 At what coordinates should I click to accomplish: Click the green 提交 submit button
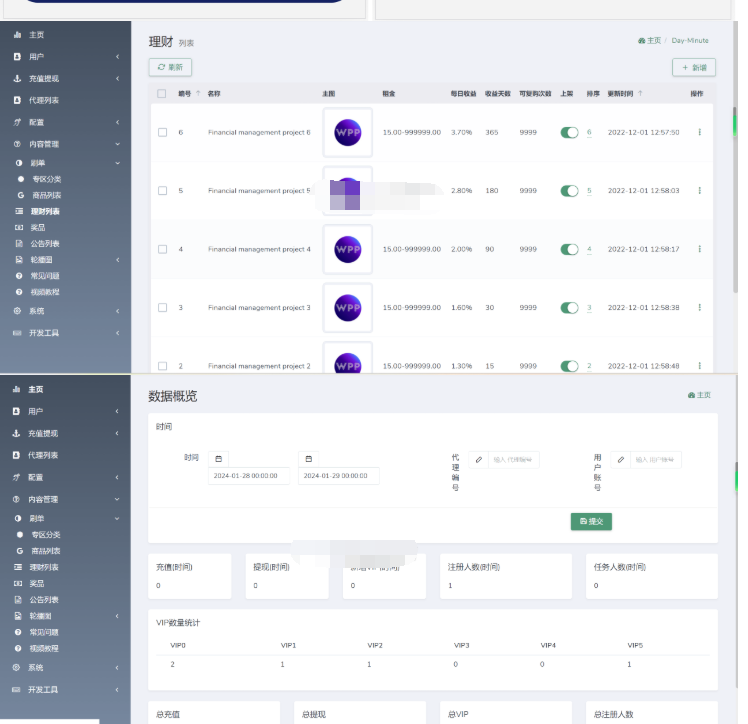coord(591,521)
